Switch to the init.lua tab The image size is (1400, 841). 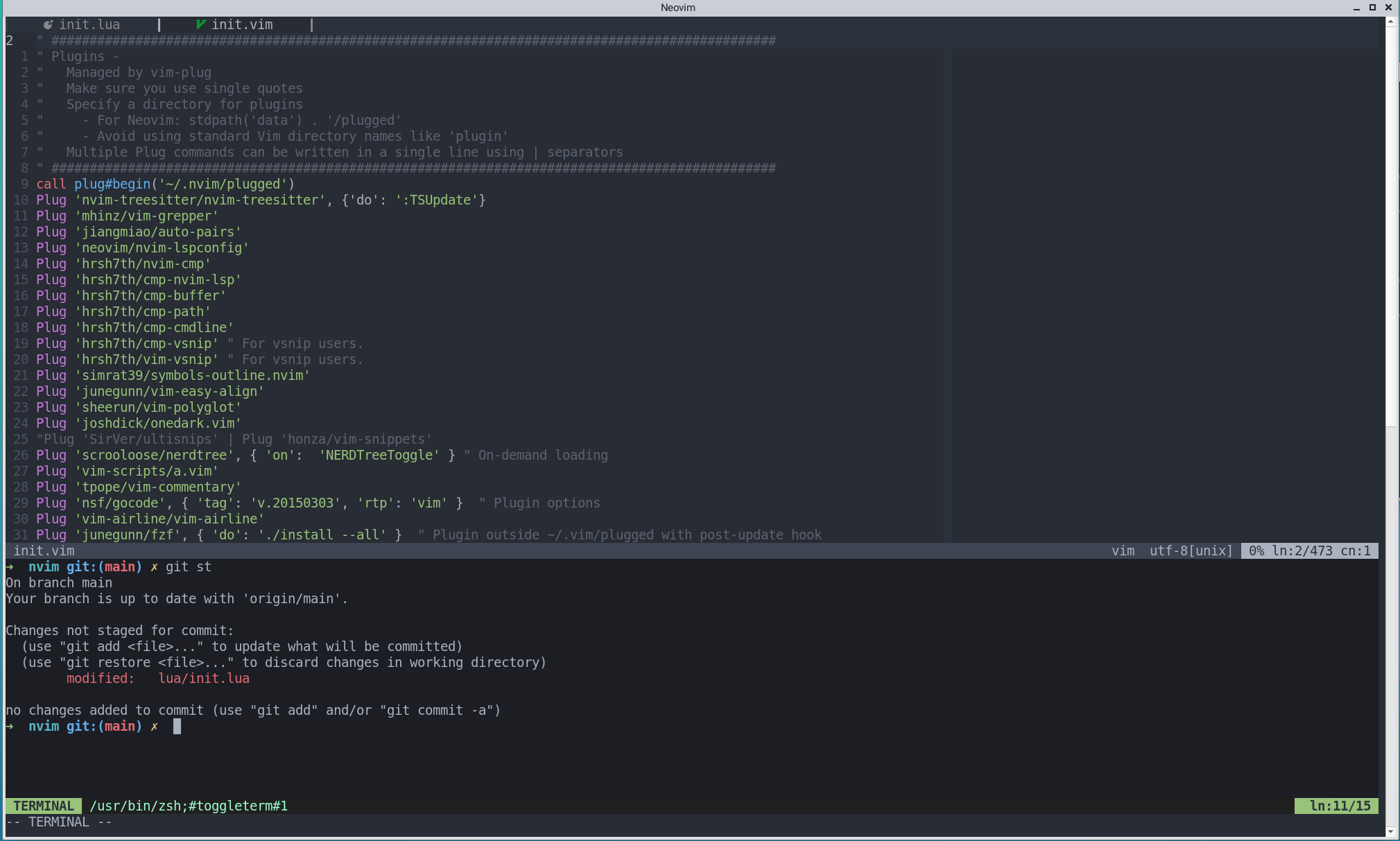89,24
